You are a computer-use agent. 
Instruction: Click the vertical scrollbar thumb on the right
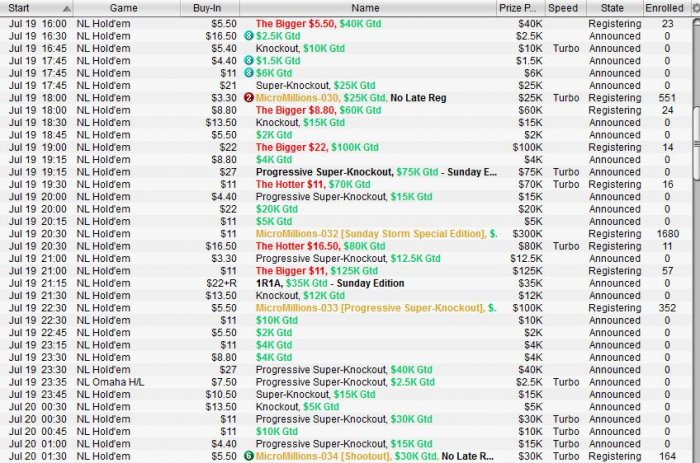click(696, 143)
